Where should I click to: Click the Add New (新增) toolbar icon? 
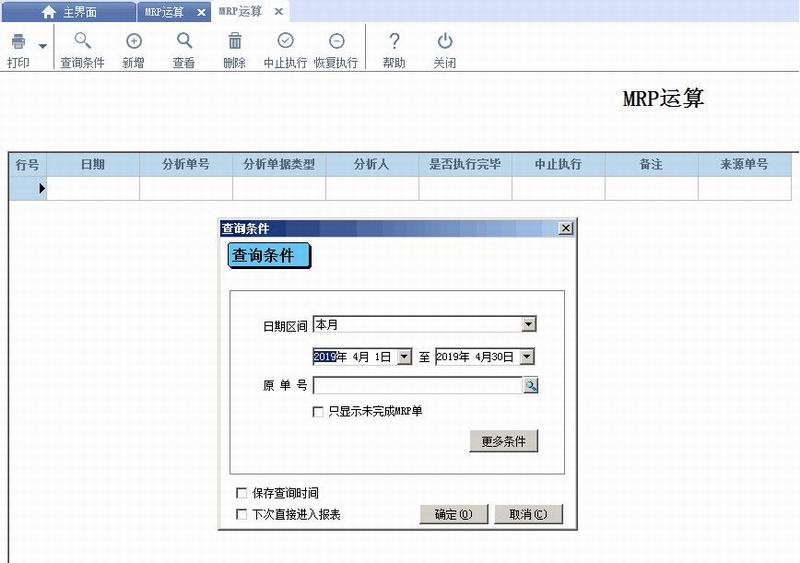[x=133, y=42]
